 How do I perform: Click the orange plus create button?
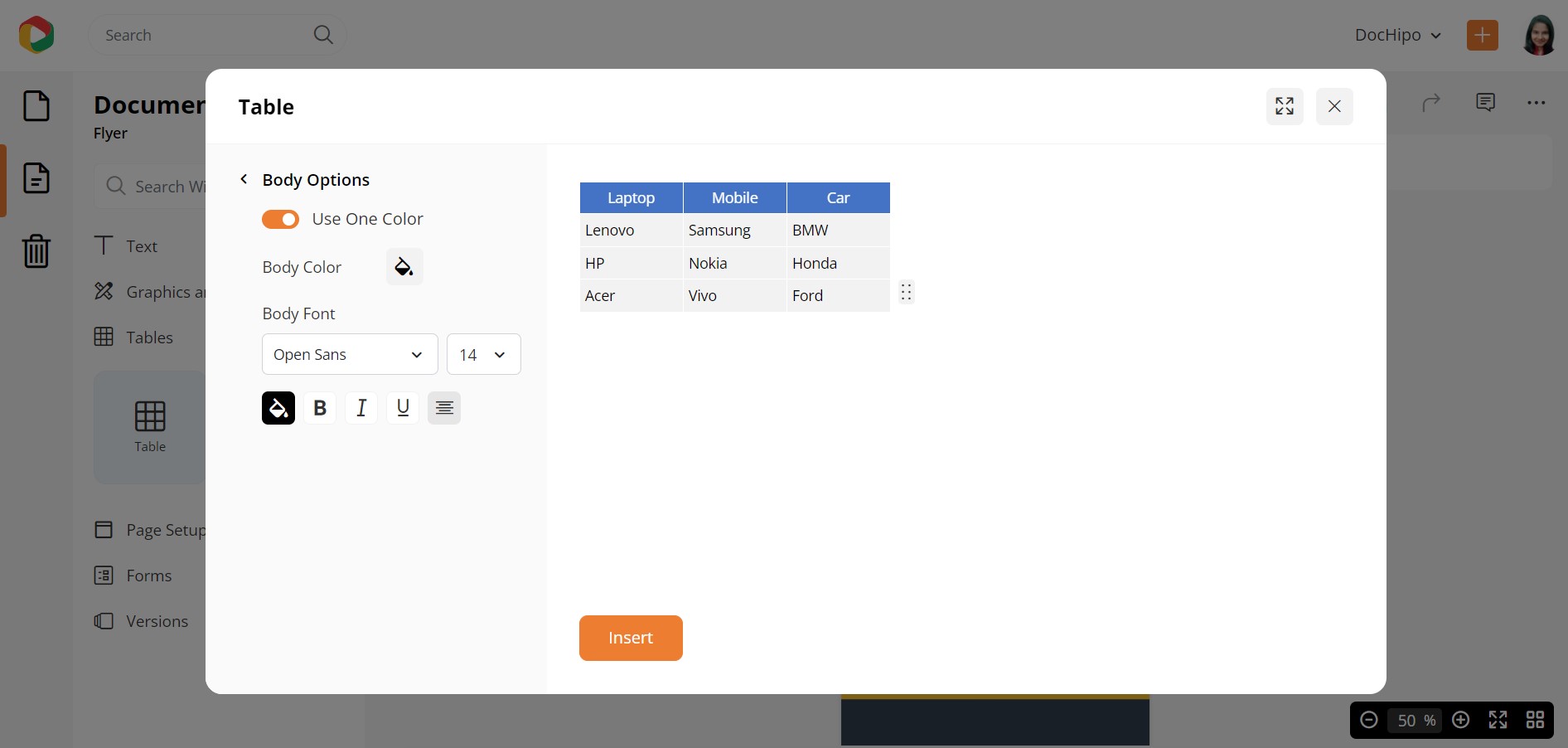(1482, 35)
